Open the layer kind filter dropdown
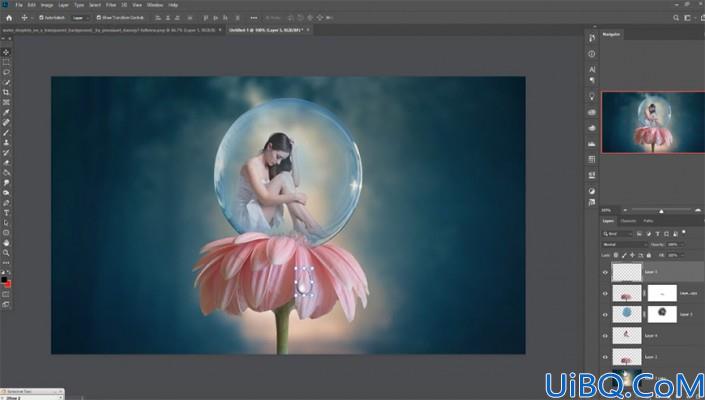 click(617, 234)
